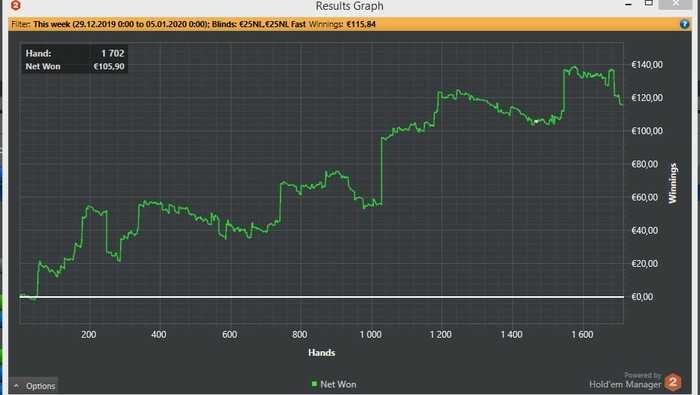Click the Hand 1 702 tooltip row
700x395 pixels.
coord(75,53)
